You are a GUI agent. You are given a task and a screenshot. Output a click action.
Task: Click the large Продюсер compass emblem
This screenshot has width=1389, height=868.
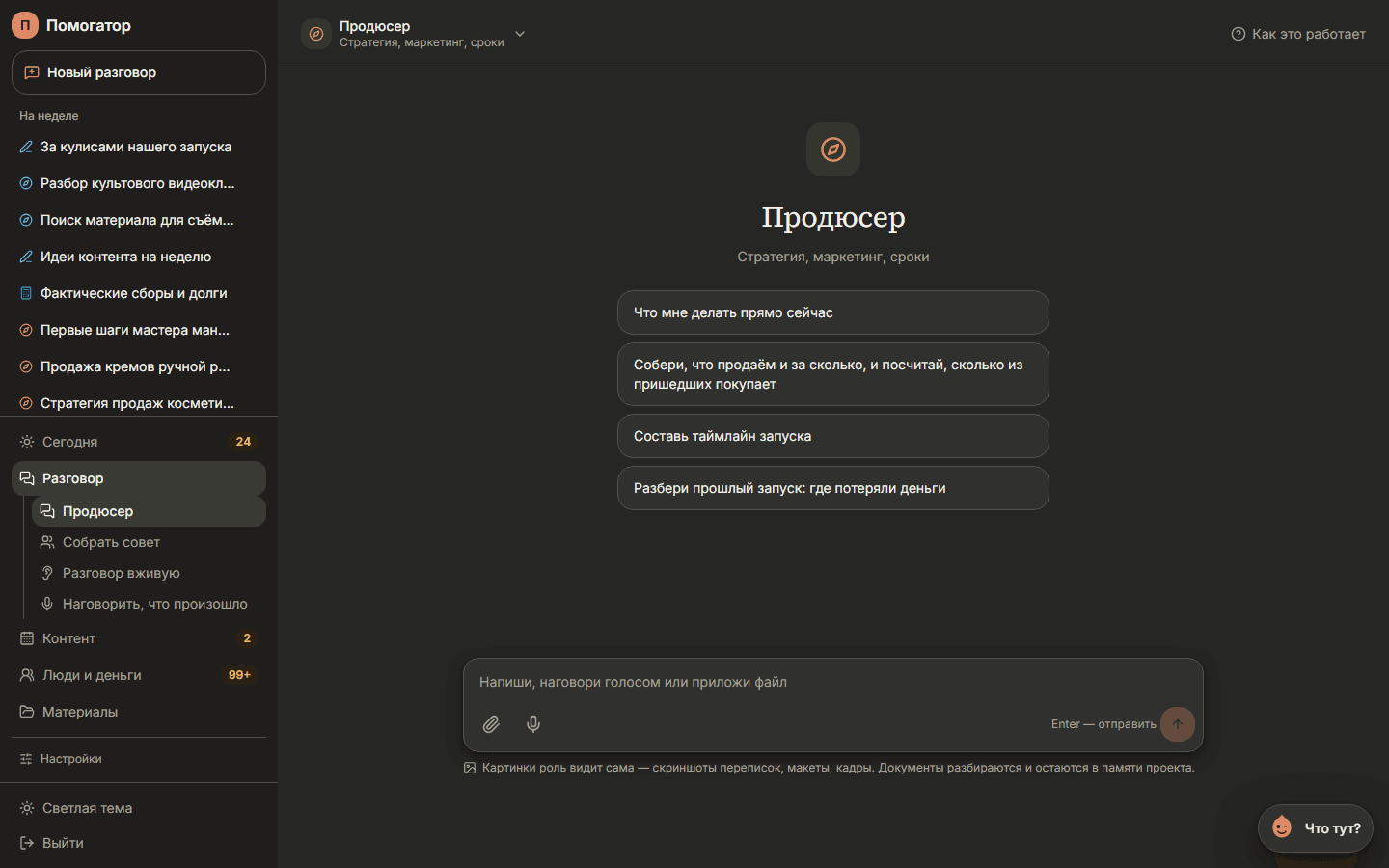(x=833, y=149)
